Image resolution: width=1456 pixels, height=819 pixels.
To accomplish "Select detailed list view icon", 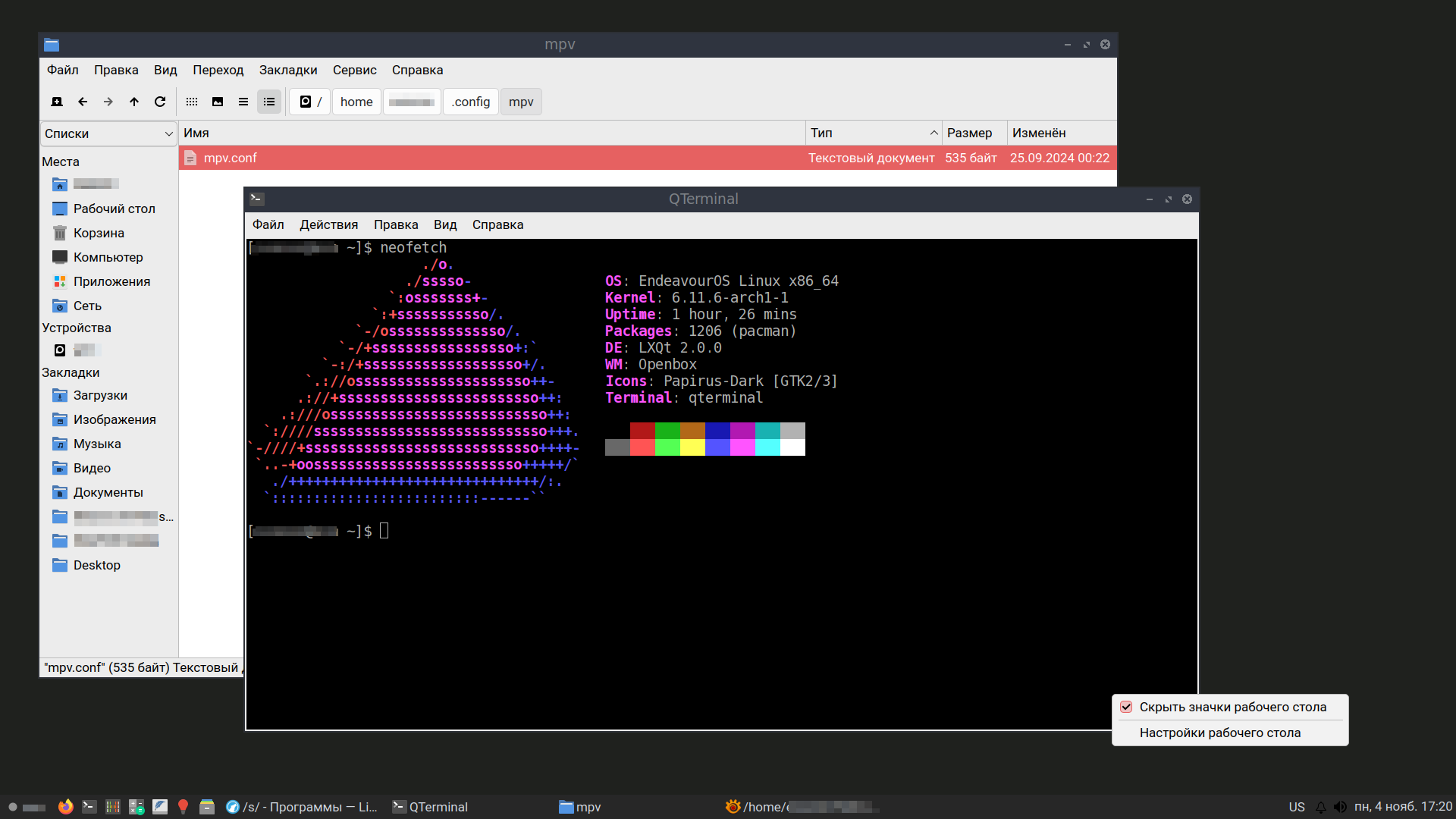I will (x=269, y=102).
